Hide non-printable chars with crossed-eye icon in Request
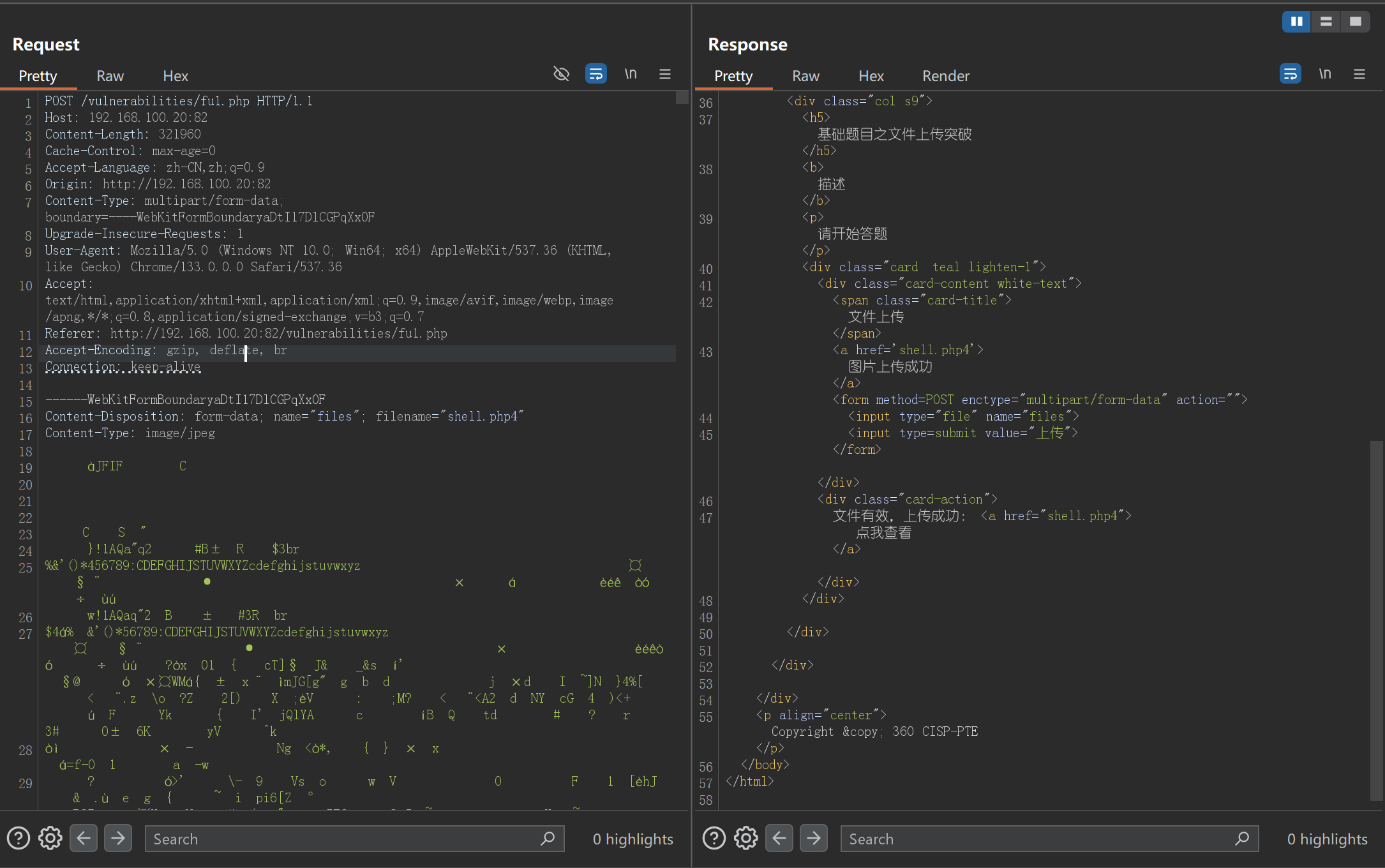The height and width of the screenshot is (868, 1385). point(561,74)
